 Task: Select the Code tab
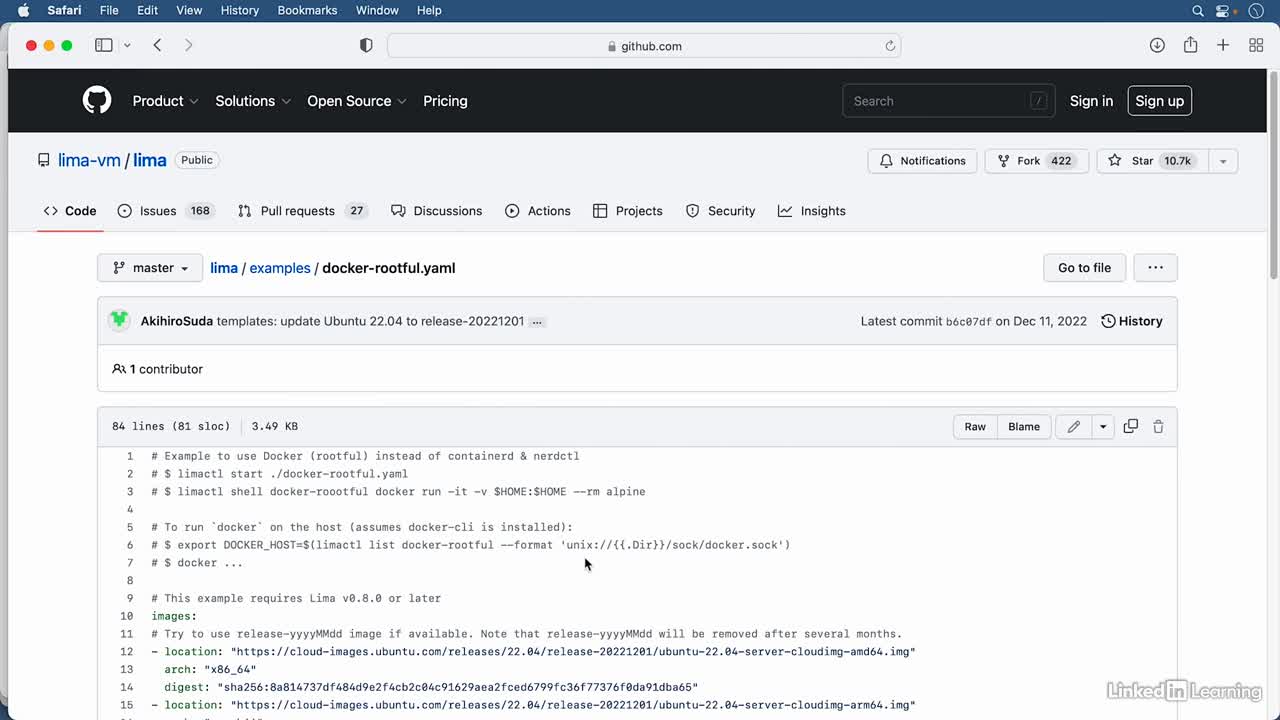tap(70, 211)
